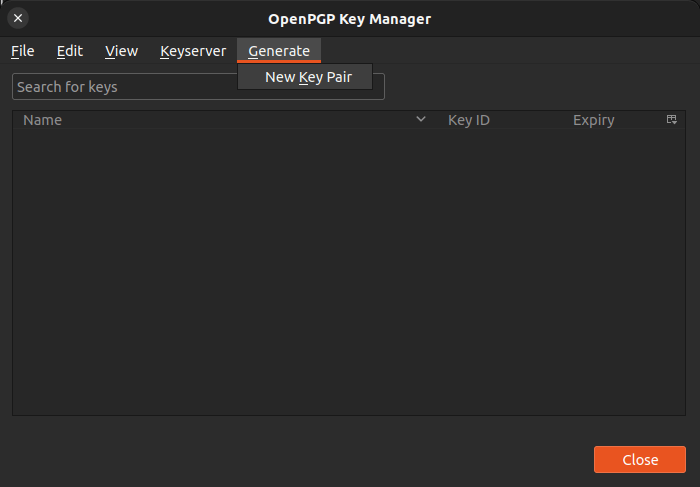The width and height of the screenshot is (700, 487).
Task: Choose New Key Pair from the menu
Action: point(308,77)
